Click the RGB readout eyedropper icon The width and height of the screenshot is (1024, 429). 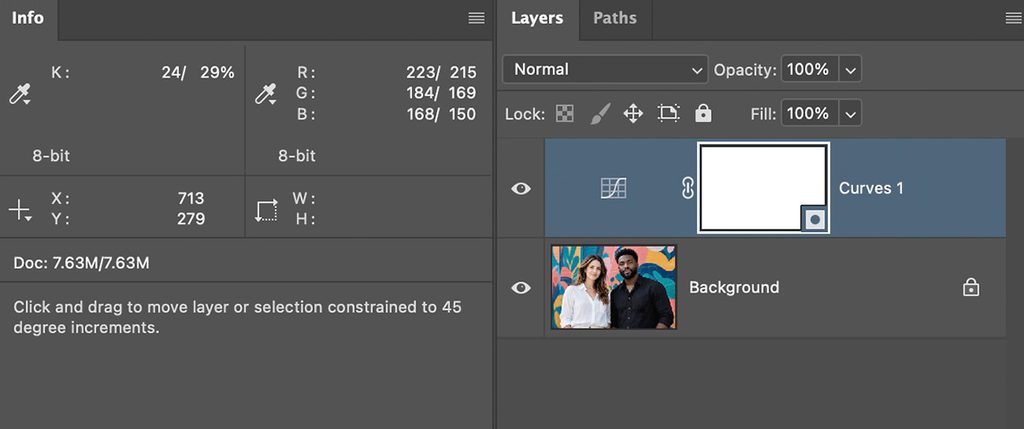tap(265, 94)
